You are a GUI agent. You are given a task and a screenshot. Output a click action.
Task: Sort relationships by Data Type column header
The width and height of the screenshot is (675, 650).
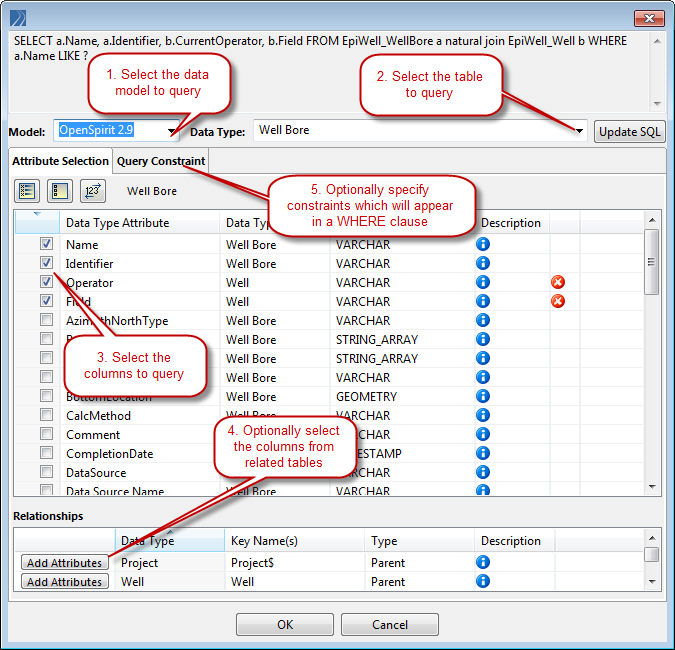pyautogui.click(x=170, y=540)
